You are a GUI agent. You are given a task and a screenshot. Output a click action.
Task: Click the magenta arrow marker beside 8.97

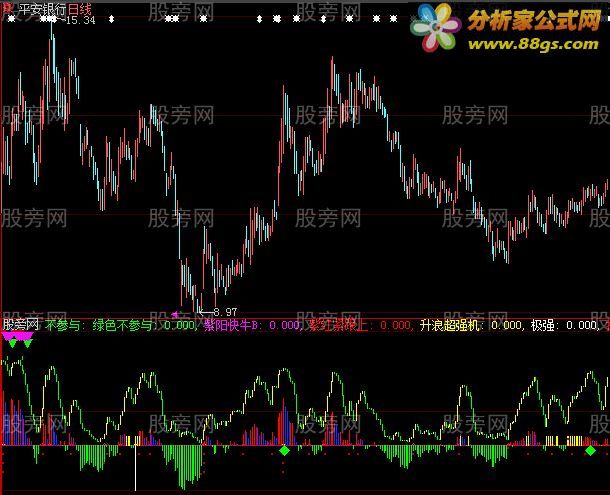pyautogui.click(x=175, y=314)
